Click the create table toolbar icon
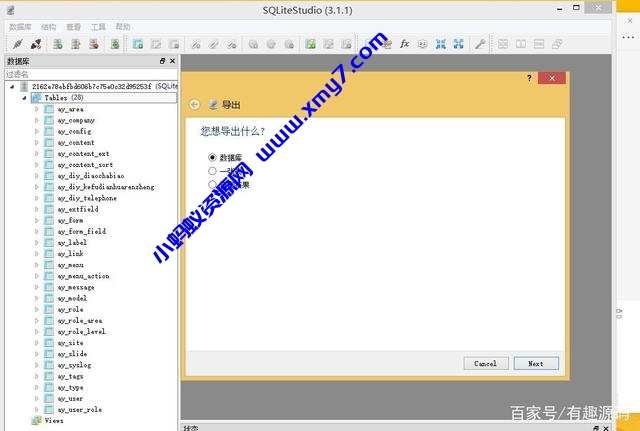Viewport: 640px width, 431px height. [x=138, y=44]
